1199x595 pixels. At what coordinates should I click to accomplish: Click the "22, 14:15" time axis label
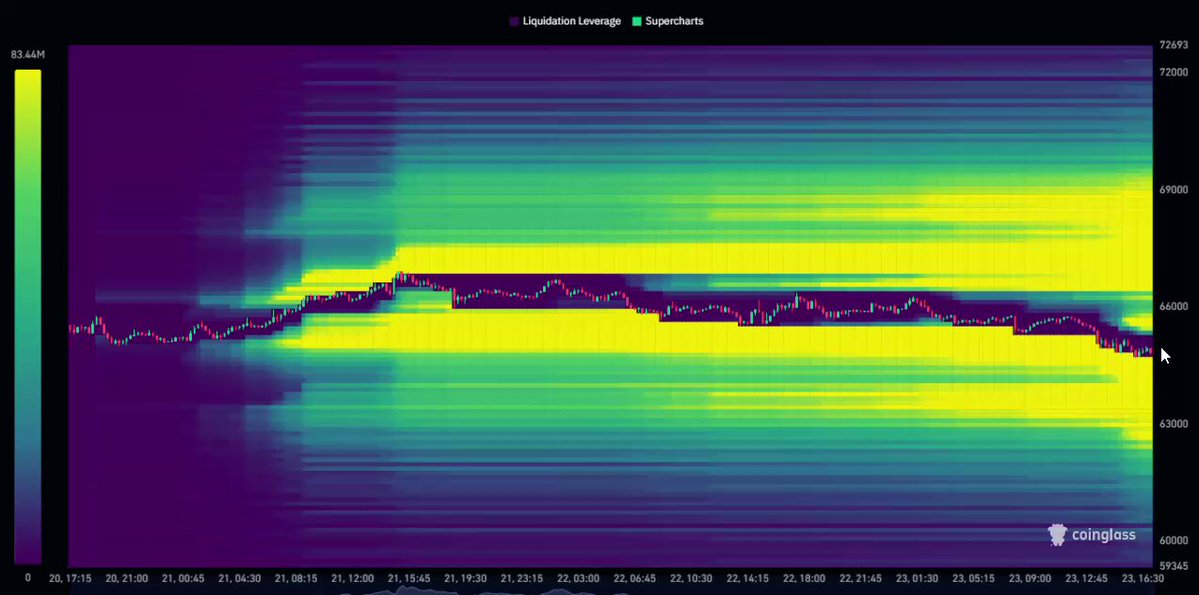(749, 579)
